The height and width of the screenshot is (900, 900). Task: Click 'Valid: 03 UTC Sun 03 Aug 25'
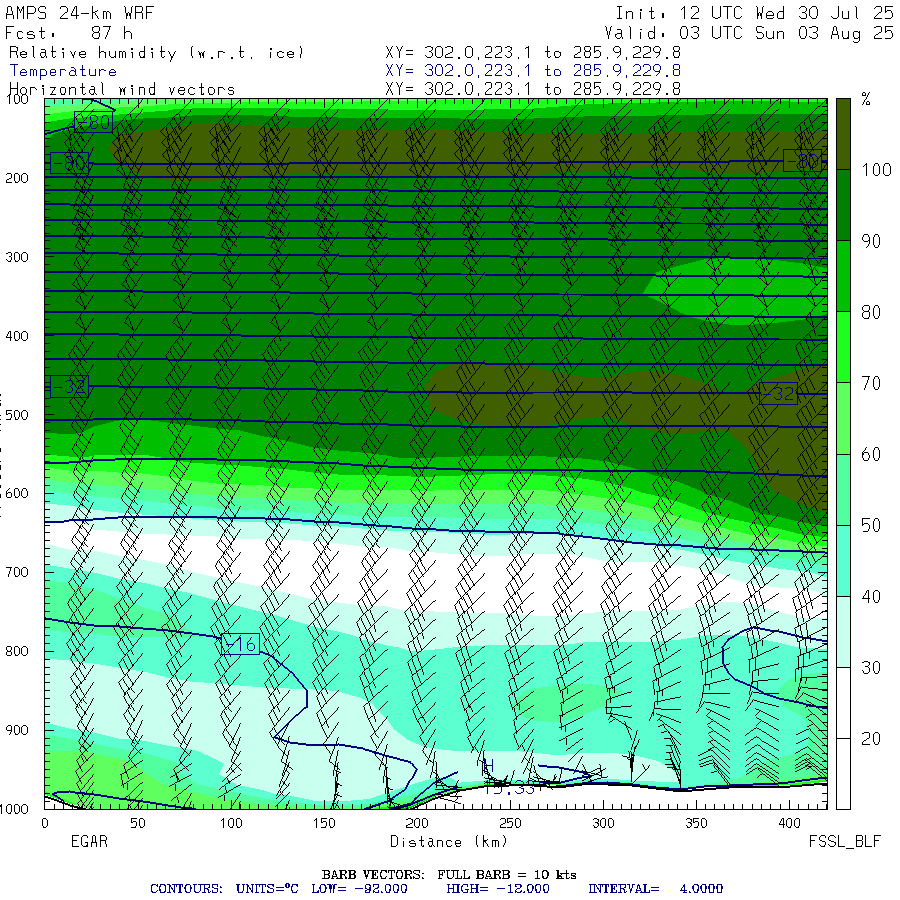pyautogui.click(x=748, y=33)
